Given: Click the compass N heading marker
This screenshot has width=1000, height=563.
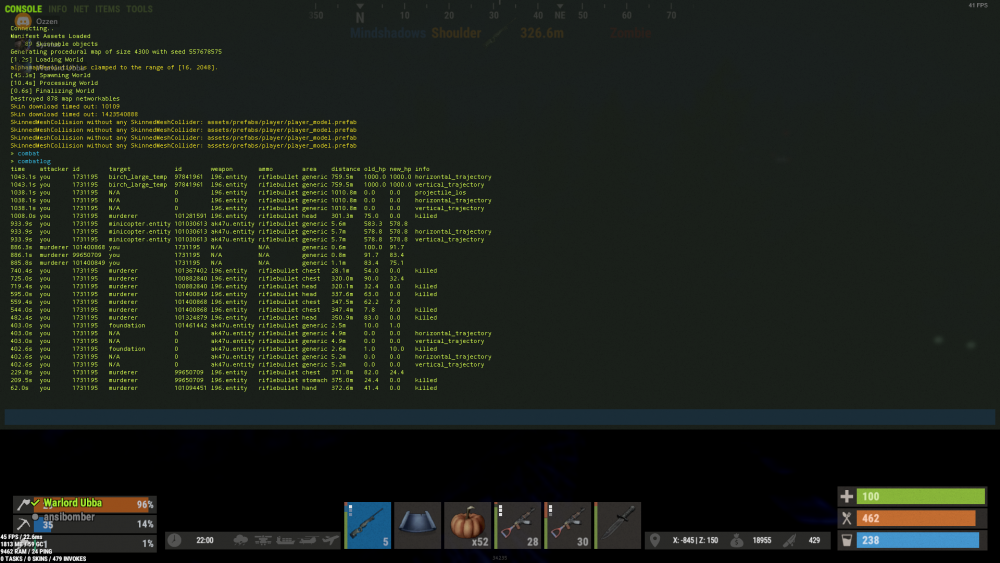Looking at the screenshot, I should coord(360,17).
